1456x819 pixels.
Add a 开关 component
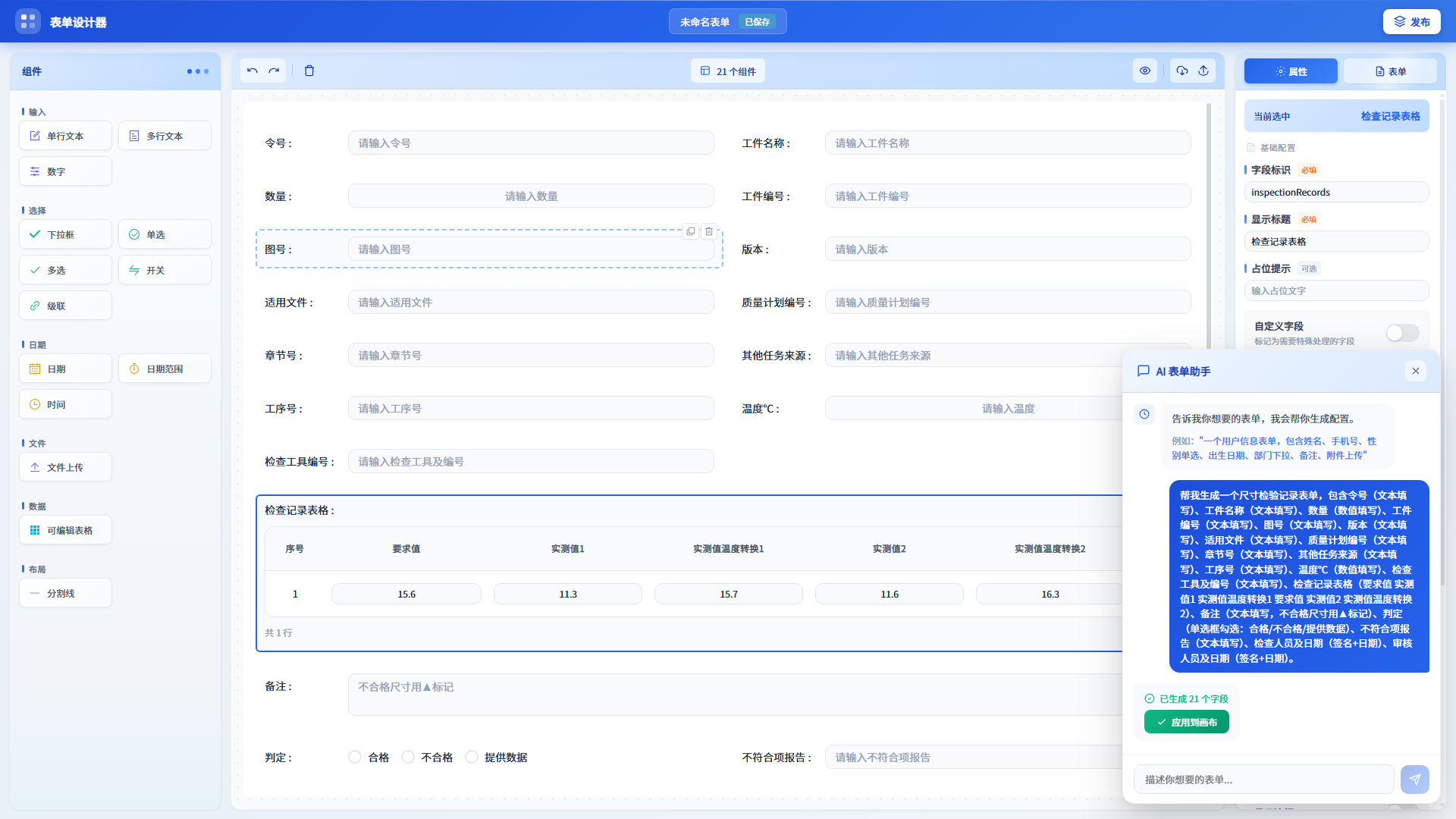(x=165, y=270)
